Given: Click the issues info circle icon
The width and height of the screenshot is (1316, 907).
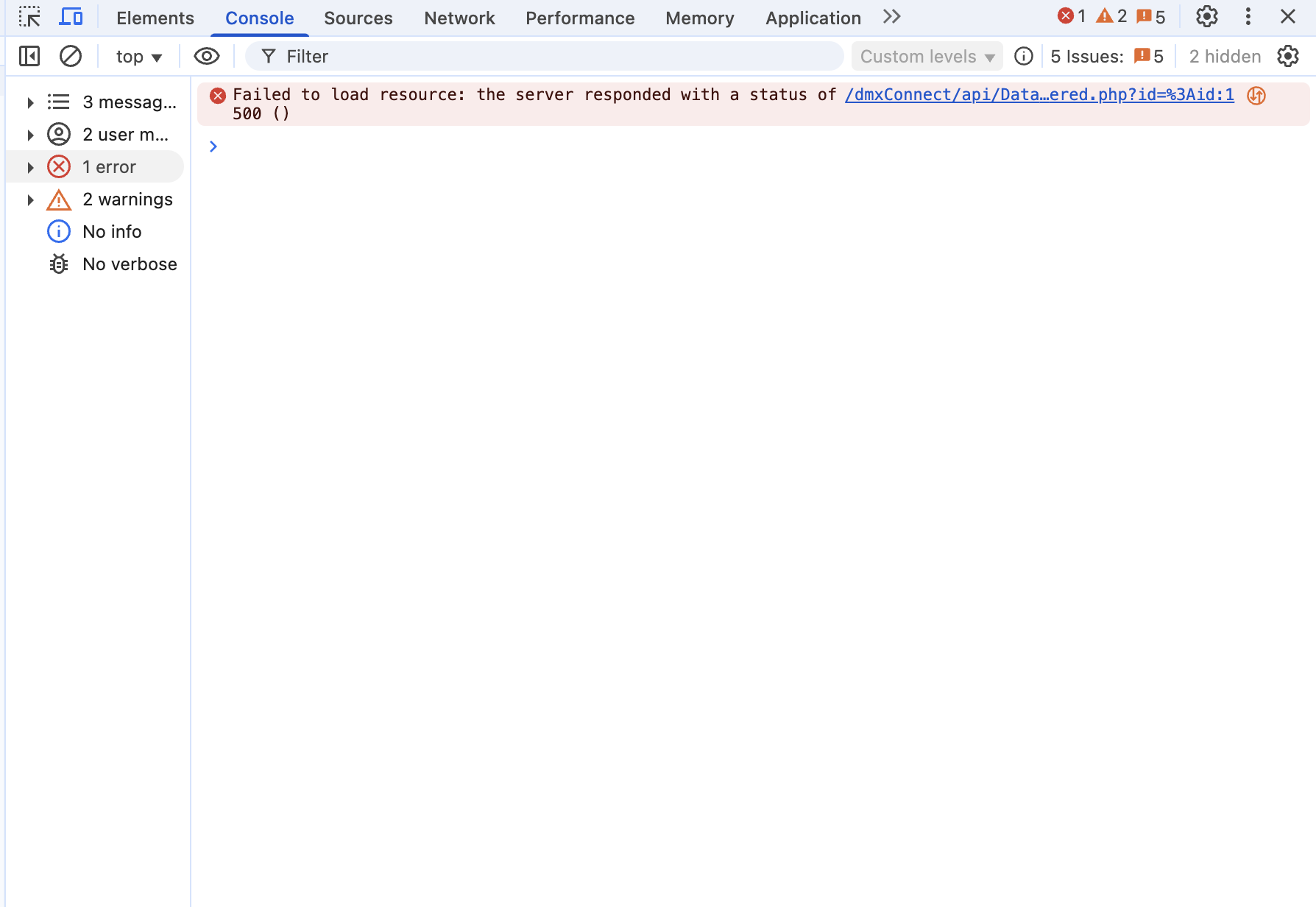Looking at the screenshot, I should point(1023,56).
